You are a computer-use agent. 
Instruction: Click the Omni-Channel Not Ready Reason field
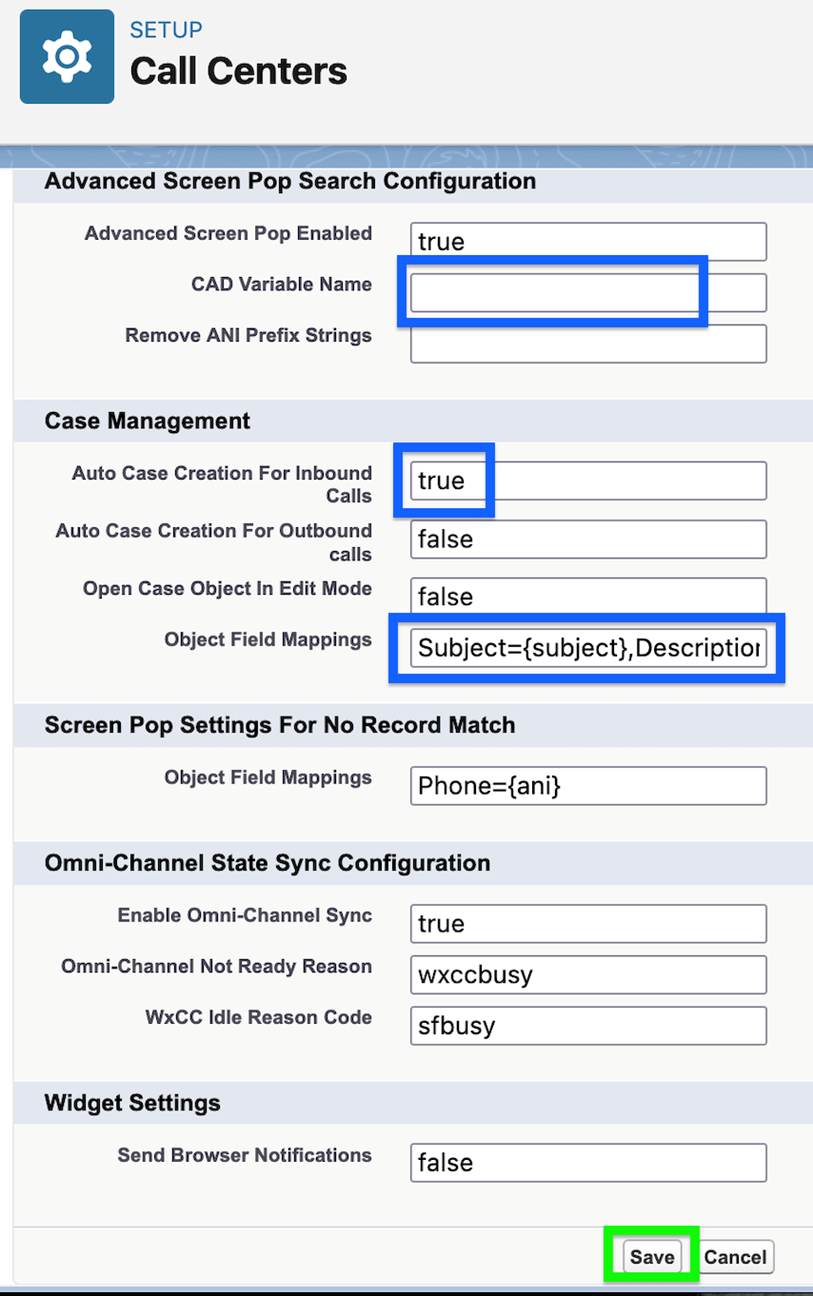(588, 975)
